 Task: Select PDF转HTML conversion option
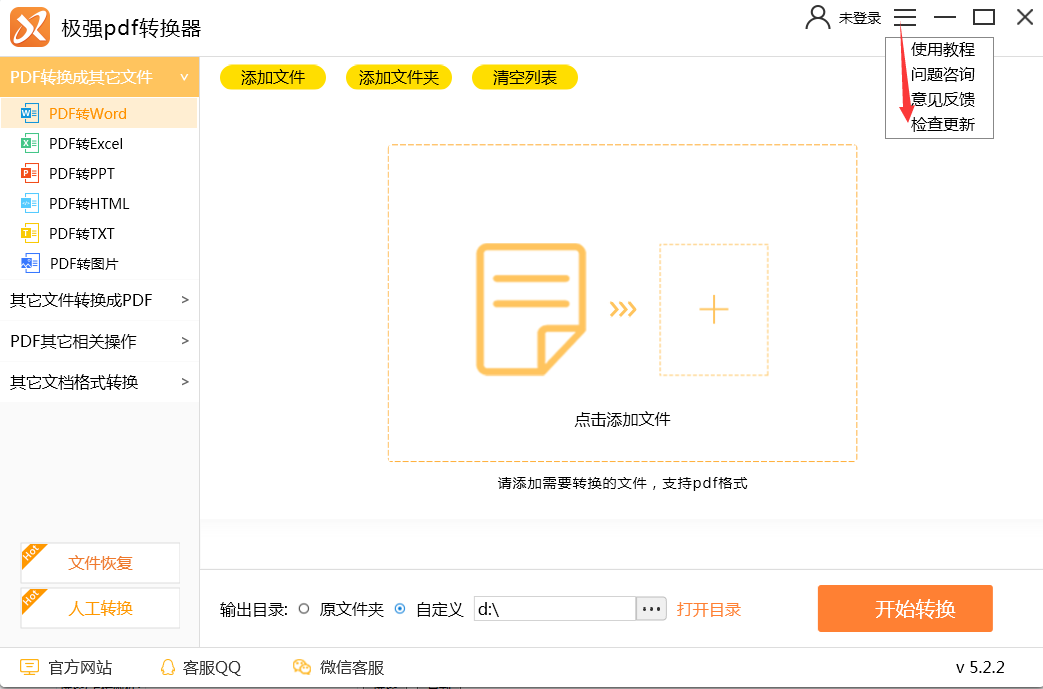(88, 203)
